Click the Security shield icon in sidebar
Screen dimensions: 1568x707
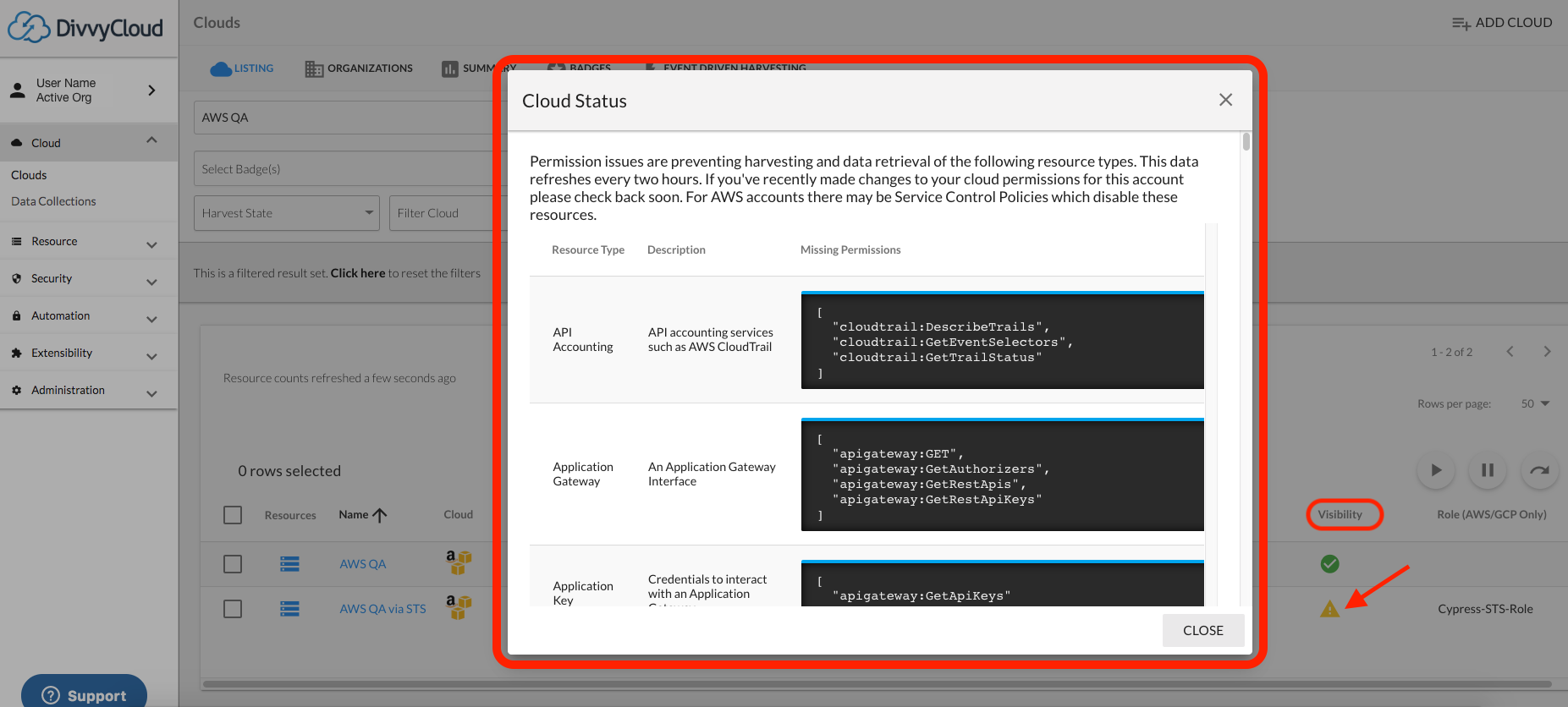[x=16, y=278]
